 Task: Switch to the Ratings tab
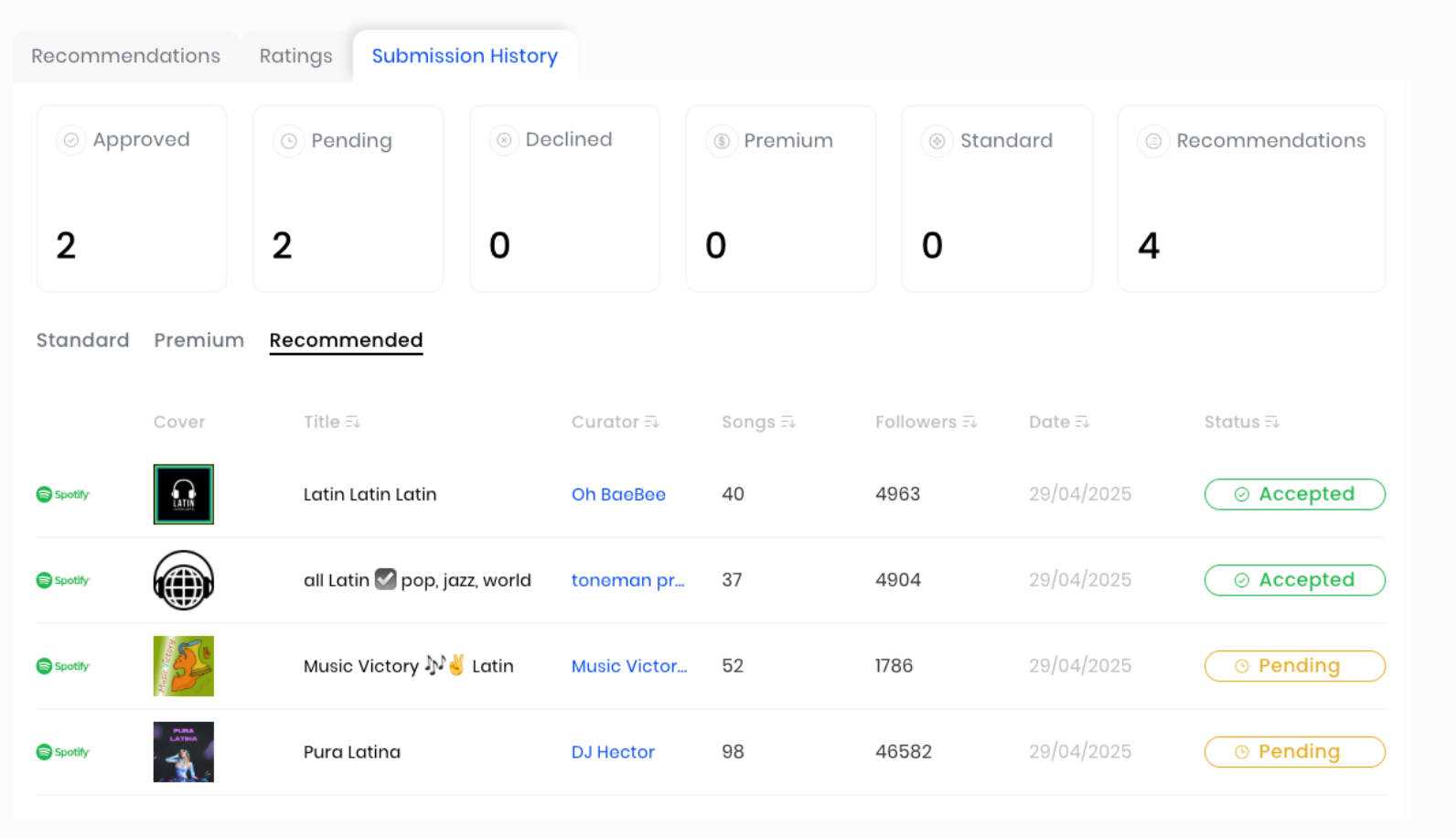pos(295,56)
